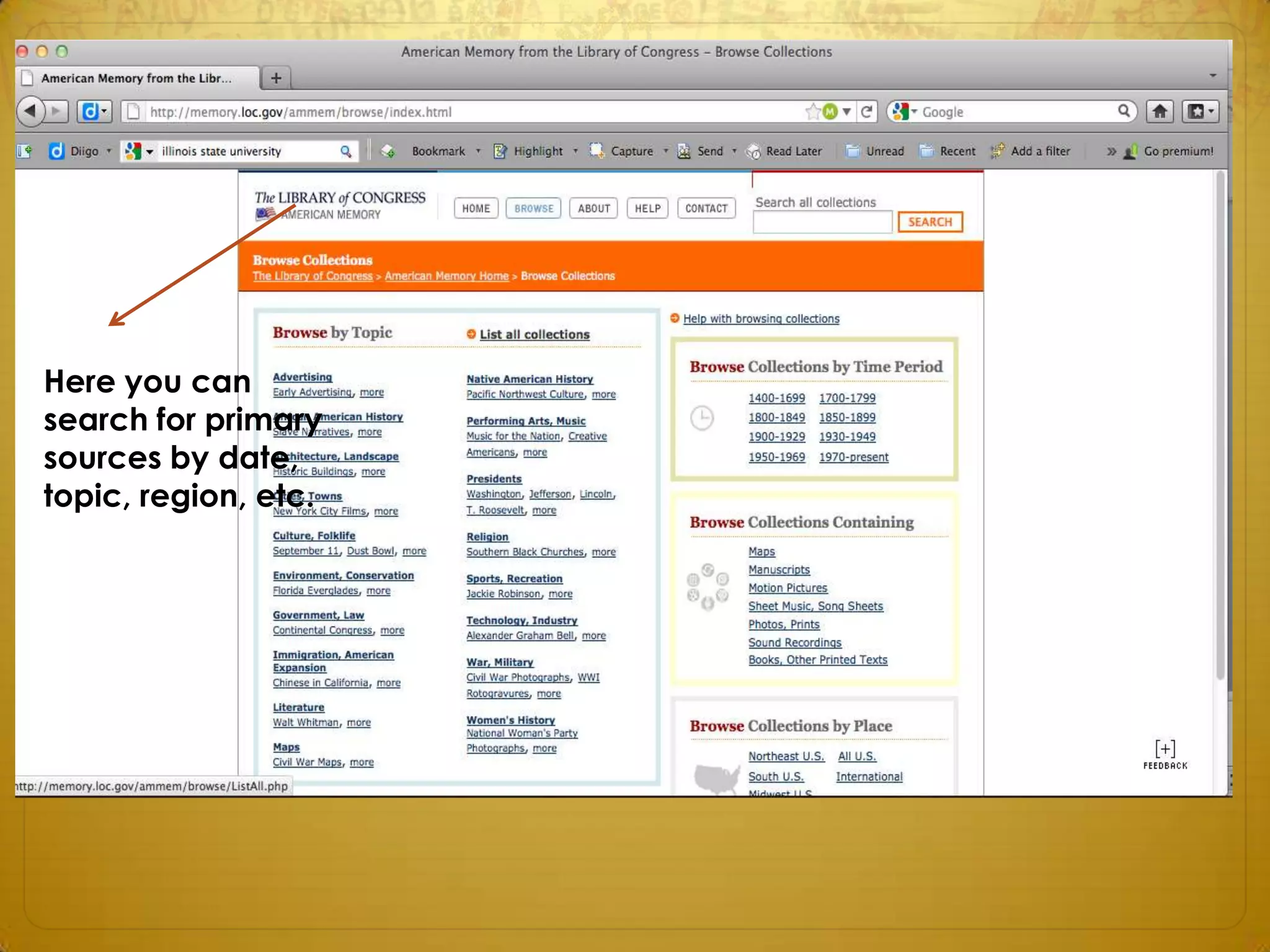Open the Diigo 'd' button beside the address bar
The image size is (1270, 952).
click(x=94, y=112)
